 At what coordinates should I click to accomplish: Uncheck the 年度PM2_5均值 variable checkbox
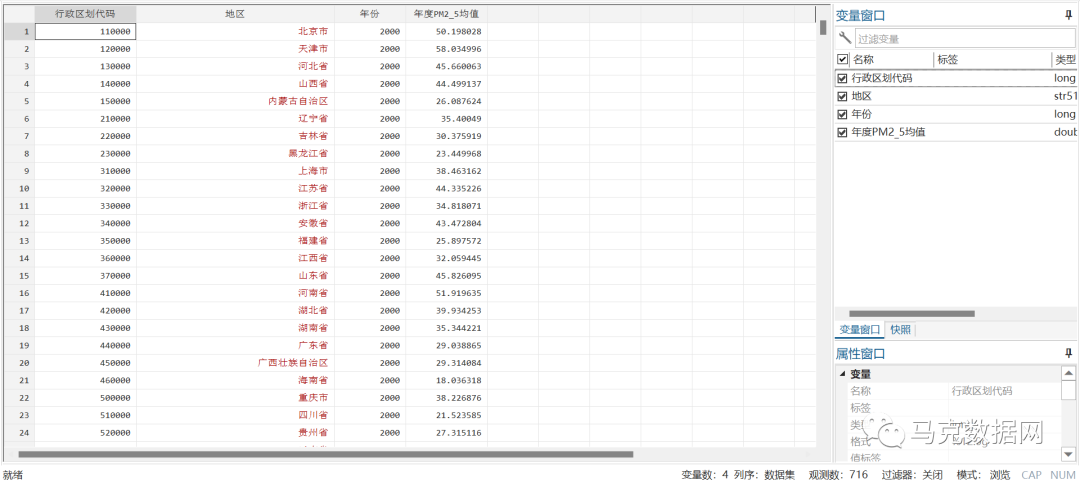point(842,132)
